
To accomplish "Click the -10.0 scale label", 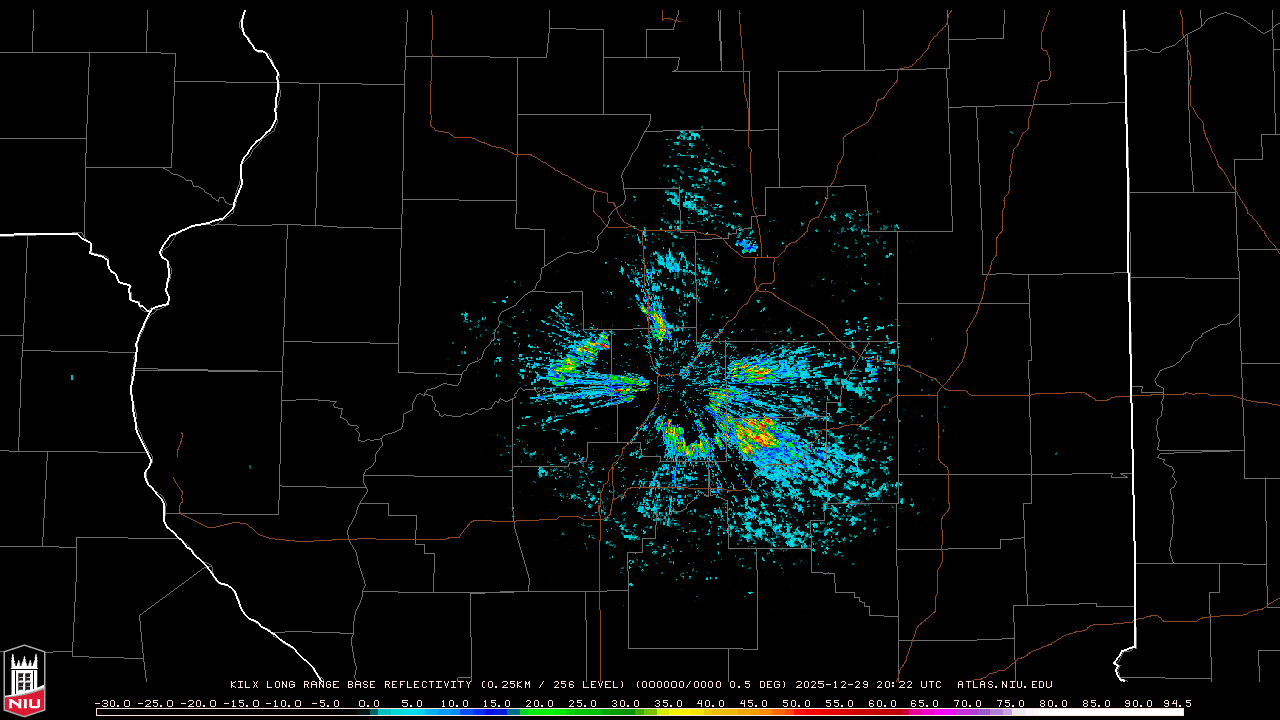I will click(x=284, y=703).
